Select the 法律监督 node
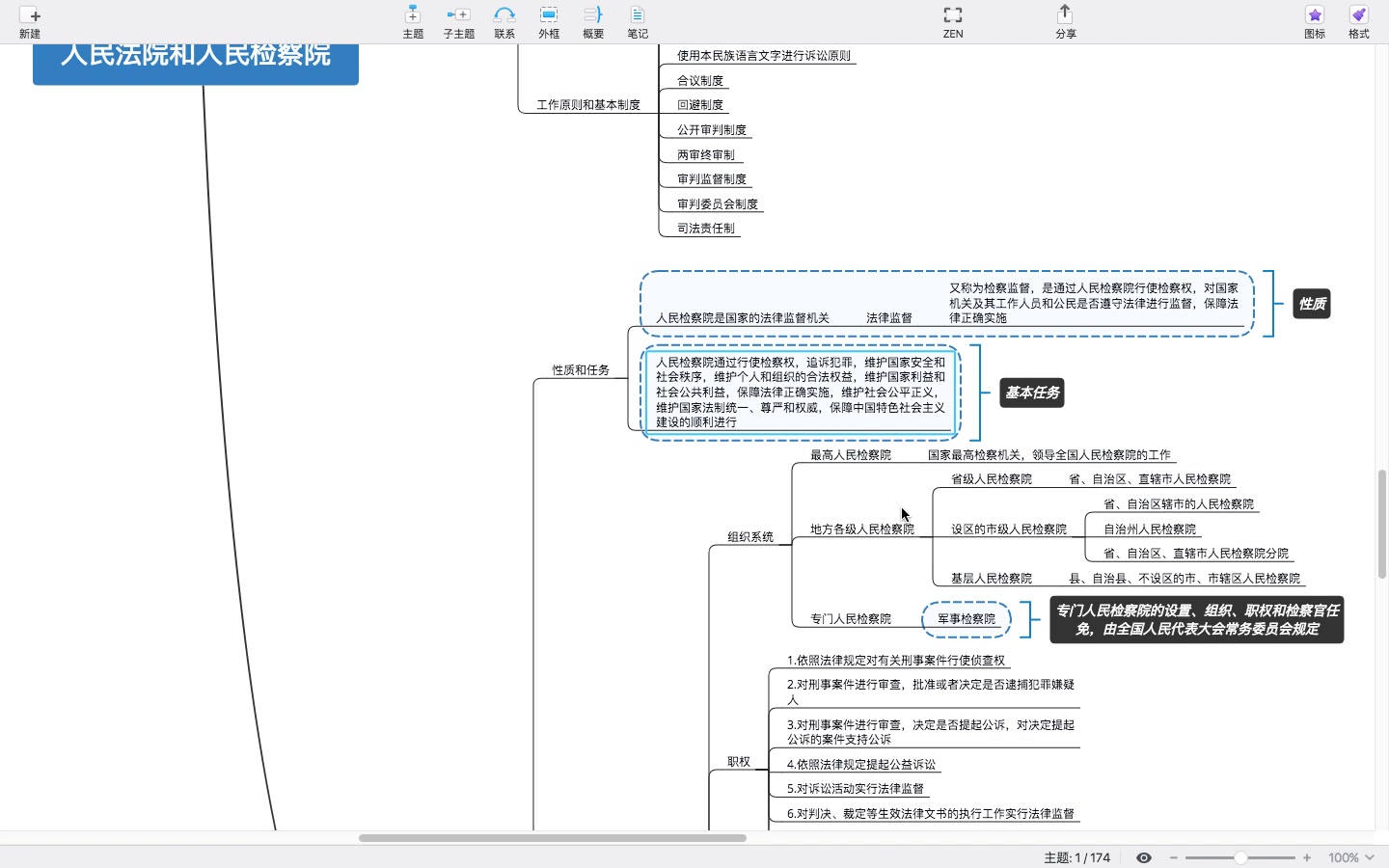 click(889, 318)
